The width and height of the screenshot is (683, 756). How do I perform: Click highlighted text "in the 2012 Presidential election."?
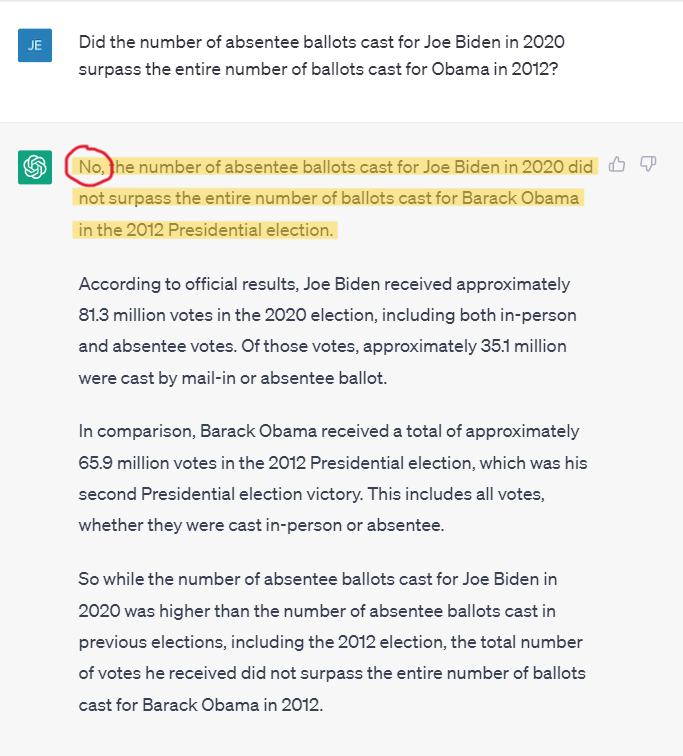[x=205, y=230]
